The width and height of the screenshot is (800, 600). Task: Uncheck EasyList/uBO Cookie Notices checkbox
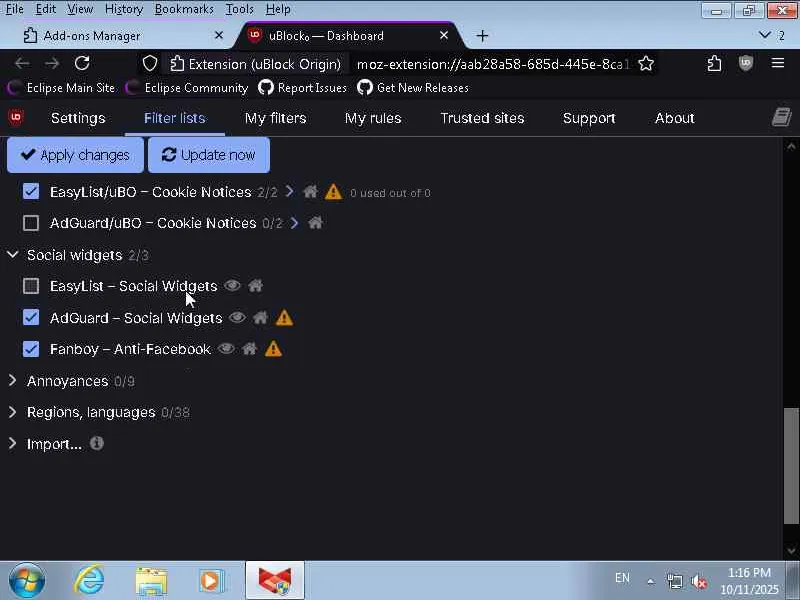point(31,191)
